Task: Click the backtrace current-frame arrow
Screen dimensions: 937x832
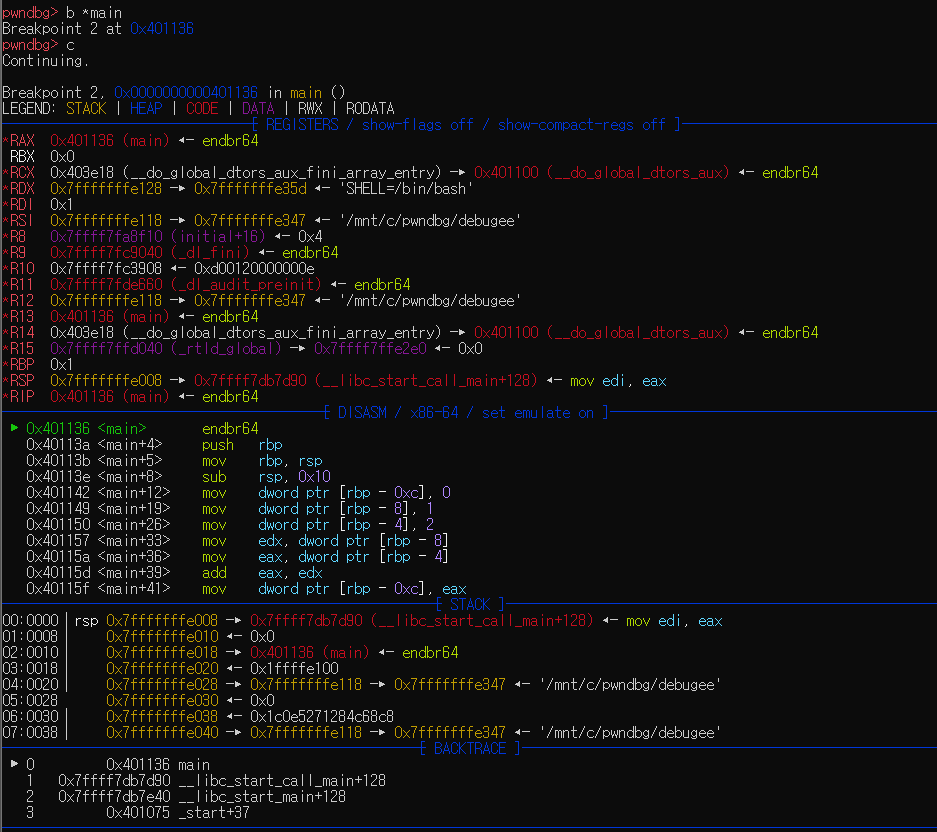Action: click(14, 764)
